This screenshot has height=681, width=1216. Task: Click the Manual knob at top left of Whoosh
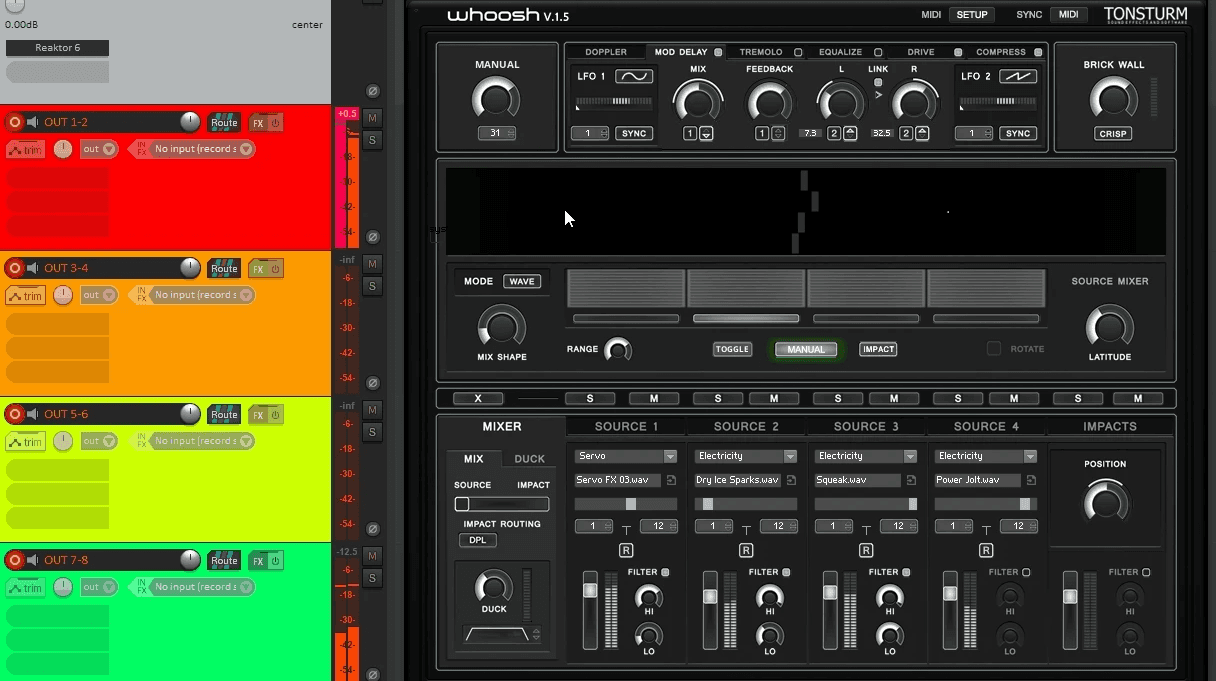pos(497,99)
